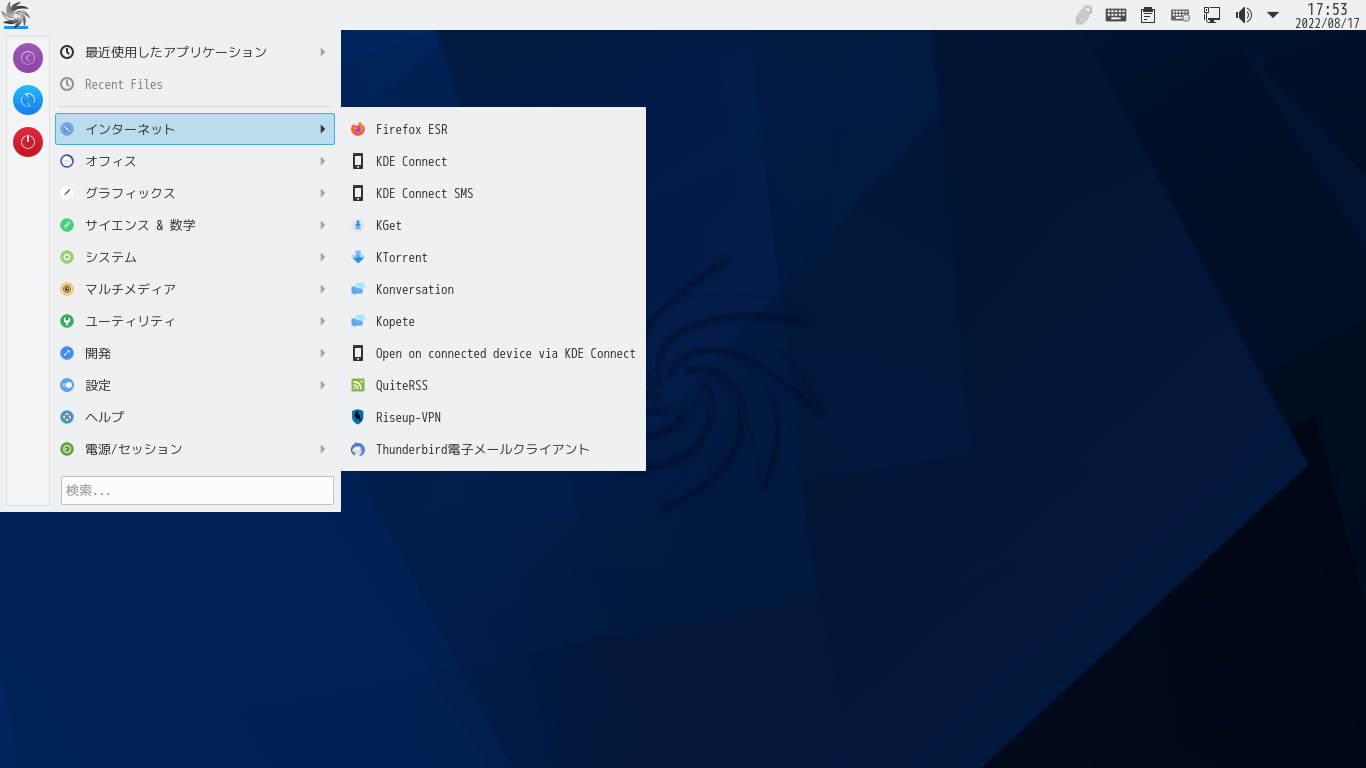Launch Firefox ESR via its fox icon
Image resolution: width=1366 pixels, height=768 pixels.
pos(358,129)
